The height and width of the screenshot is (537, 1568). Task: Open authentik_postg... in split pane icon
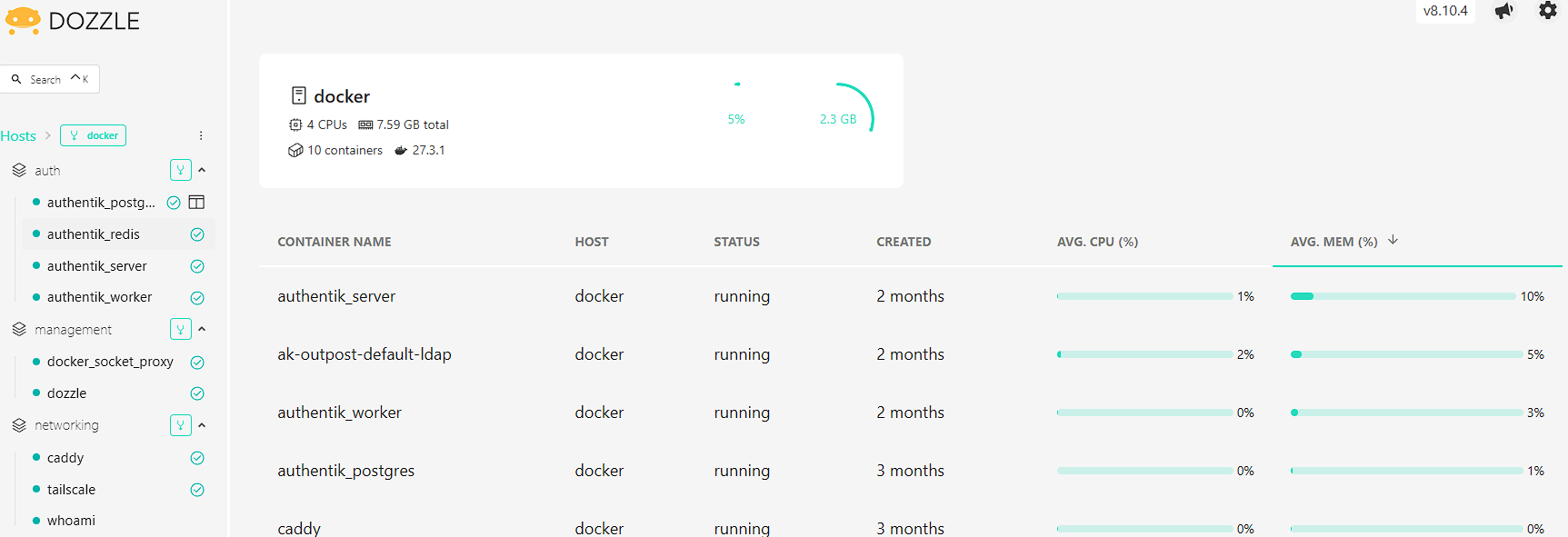click(196, 202)
